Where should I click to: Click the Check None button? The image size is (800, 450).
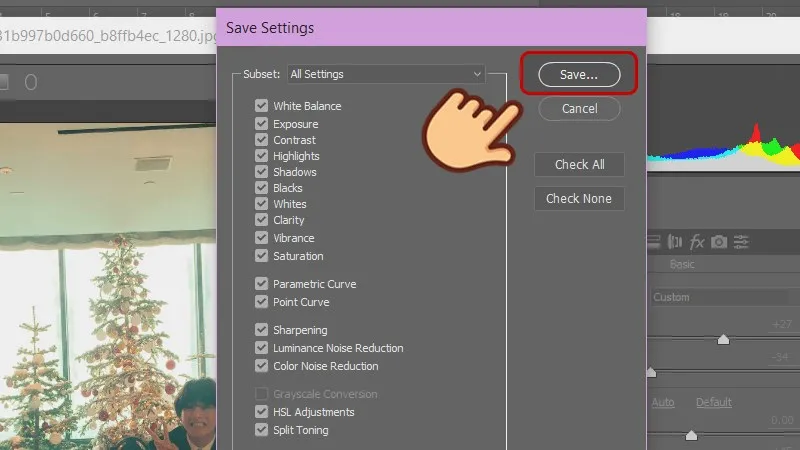[579, 199]
